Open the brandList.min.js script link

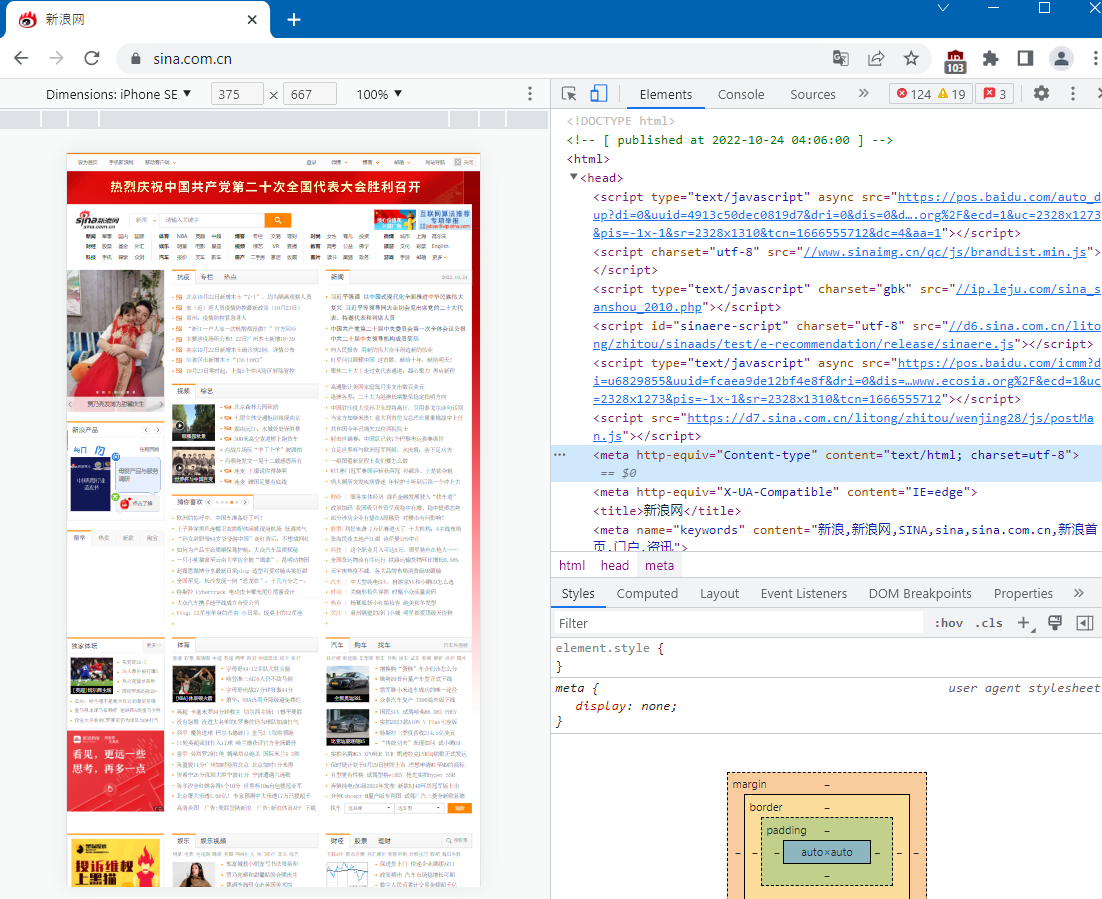[945, 252]
